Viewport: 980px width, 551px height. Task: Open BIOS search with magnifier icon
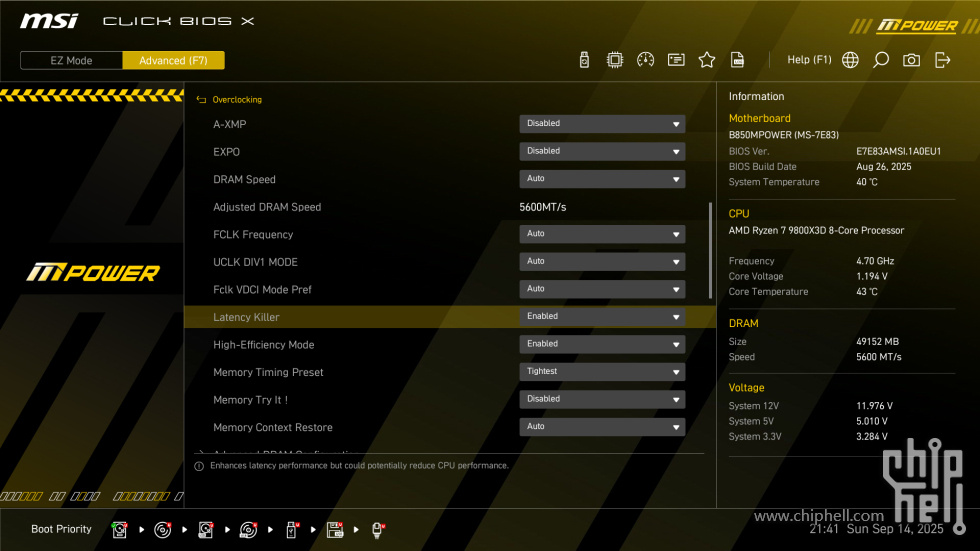pos(881,60)
